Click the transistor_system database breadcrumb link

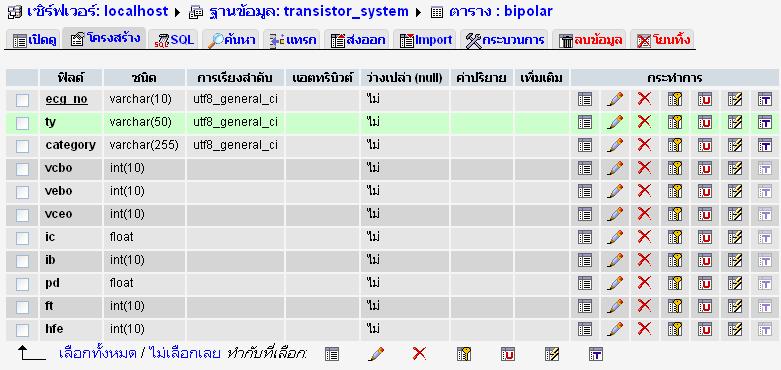pos(346,11)
